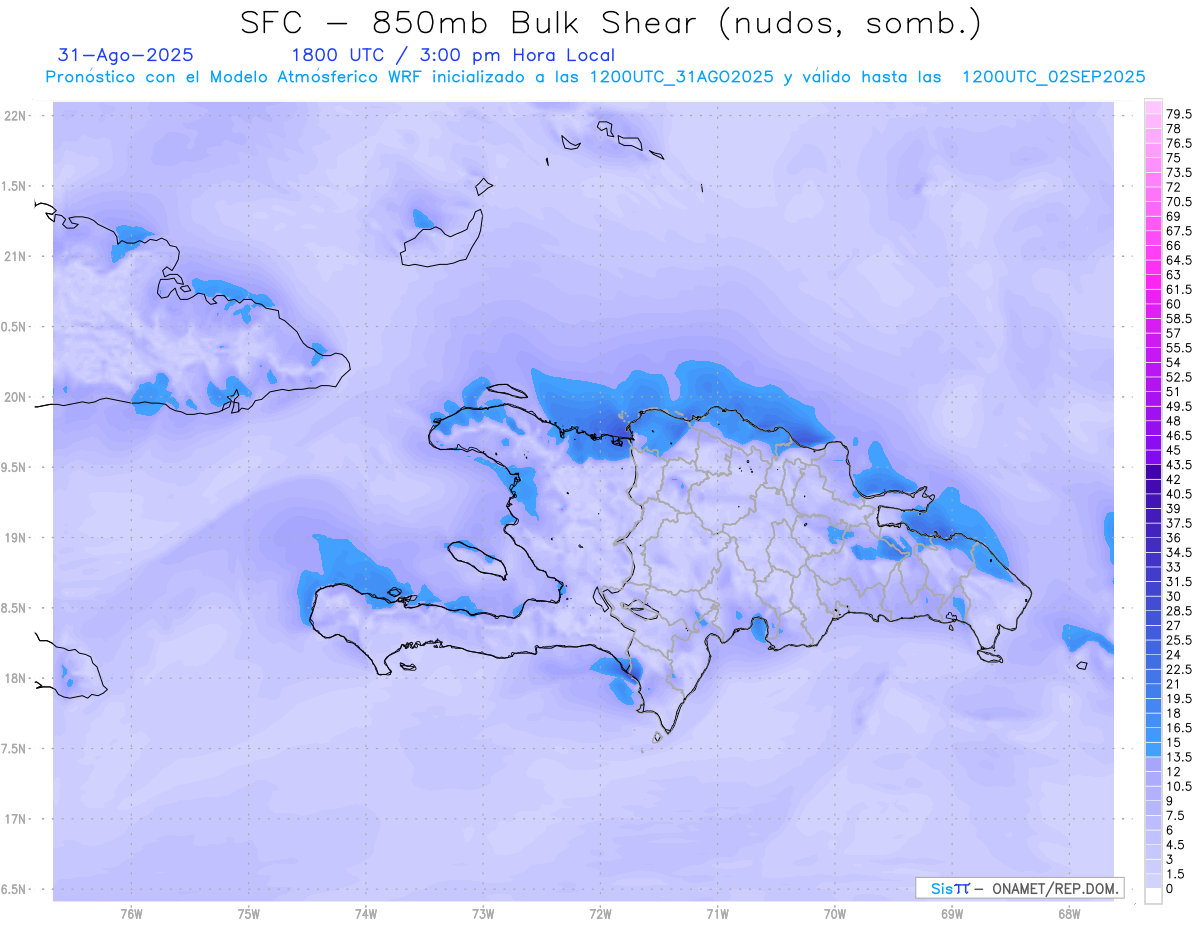Select the valid-until time '1200UTC_02SEP2025'

click(1053, 77)
